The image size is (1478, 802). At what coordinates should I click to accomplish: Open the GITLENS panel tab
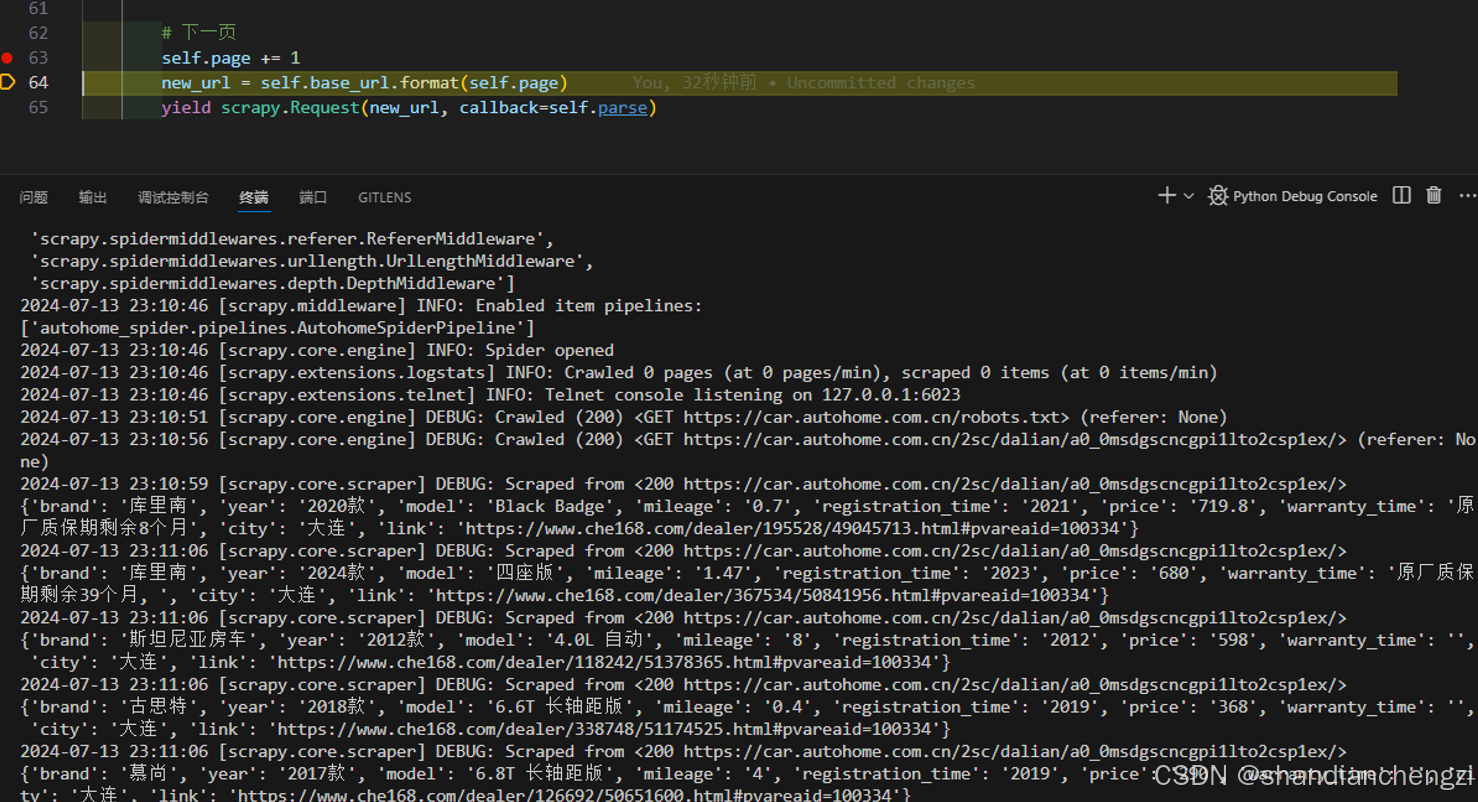click(x=385, y=197)
